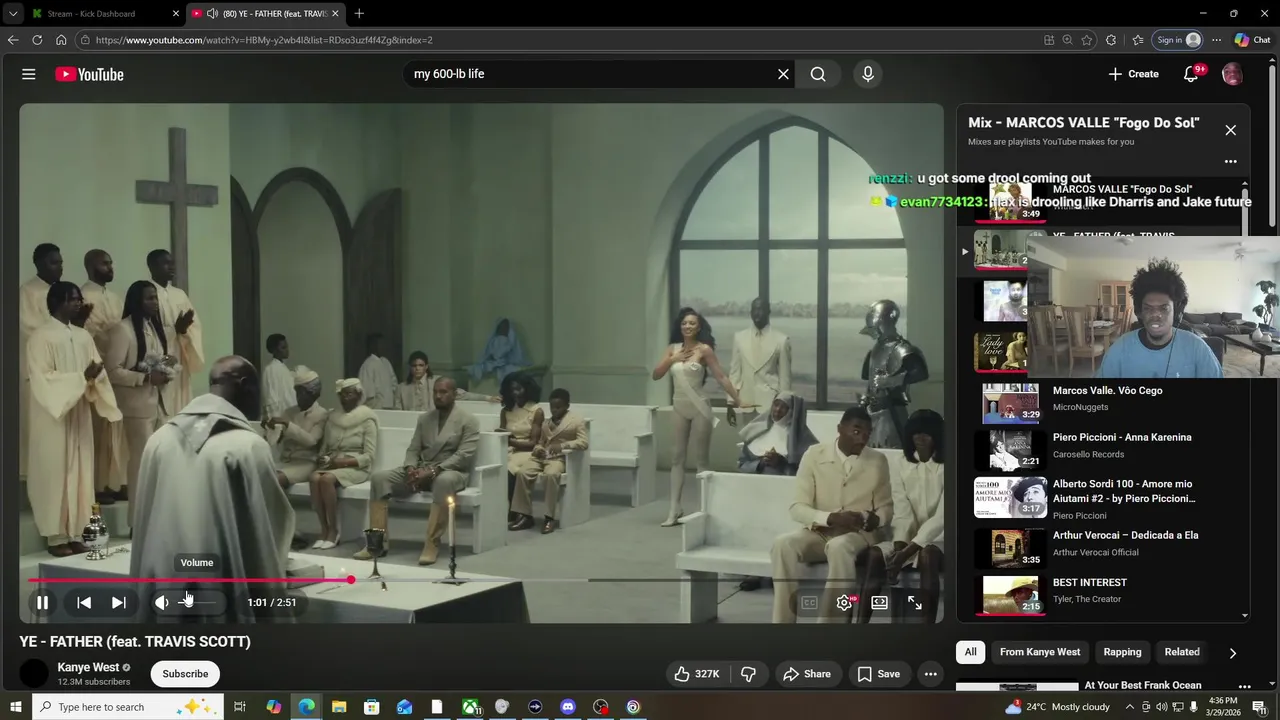Screen dimensions: 1280x720
Task: Open the Create button menu
Action: [x=1133, y=74]
